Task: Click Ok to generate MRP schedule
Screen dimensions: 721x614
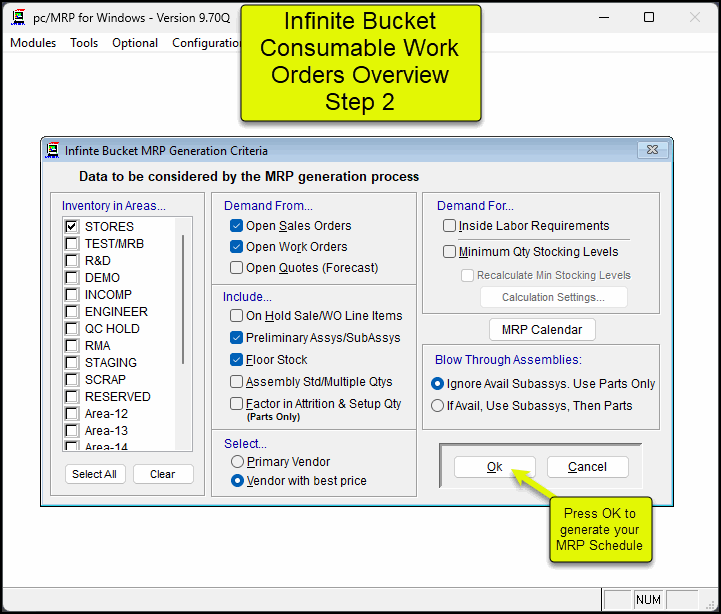Action: (495, 467)
